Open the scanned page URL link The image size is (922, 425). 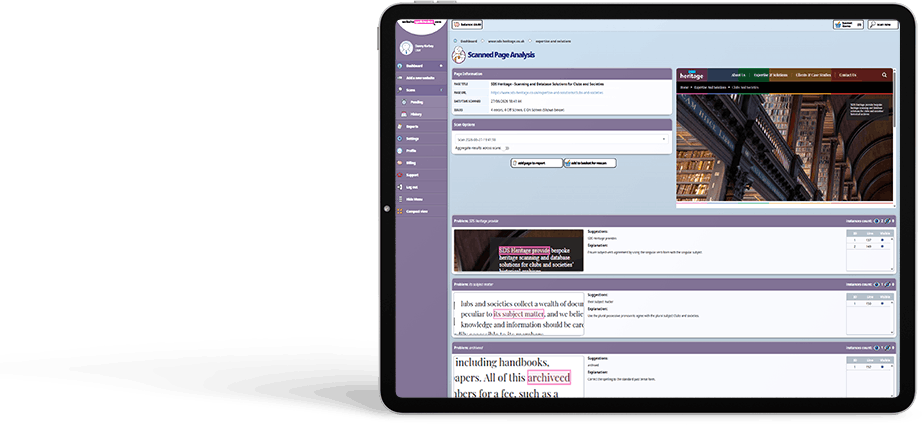click(x=546, y=92)
